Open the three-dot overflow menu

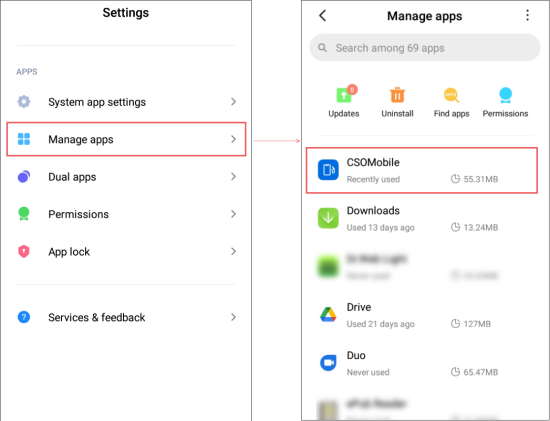click(527, 15)
